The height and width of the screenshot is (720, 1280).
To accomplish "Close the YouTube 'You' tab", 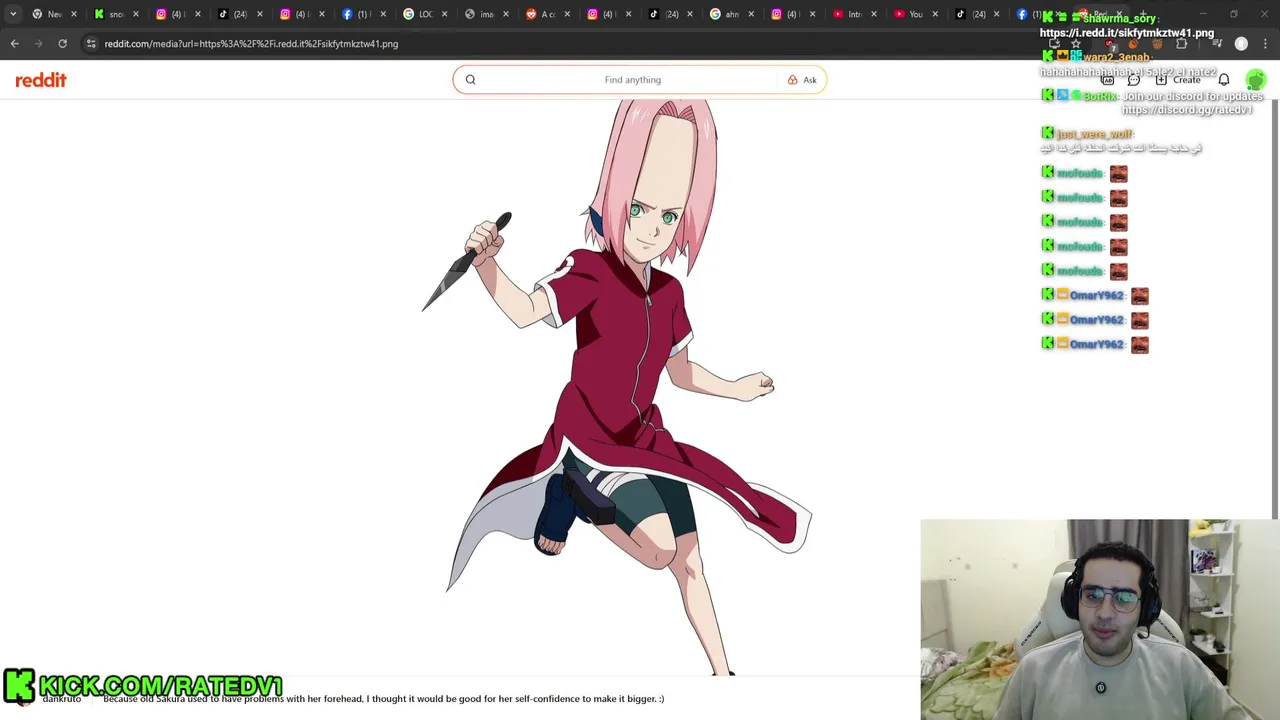I will [x=935, y=14].
